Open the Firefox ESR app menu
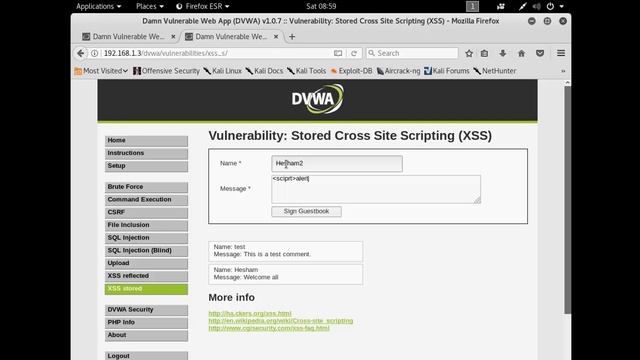The height and width of the screenshot is (360, 640). (x=202, y=6)
